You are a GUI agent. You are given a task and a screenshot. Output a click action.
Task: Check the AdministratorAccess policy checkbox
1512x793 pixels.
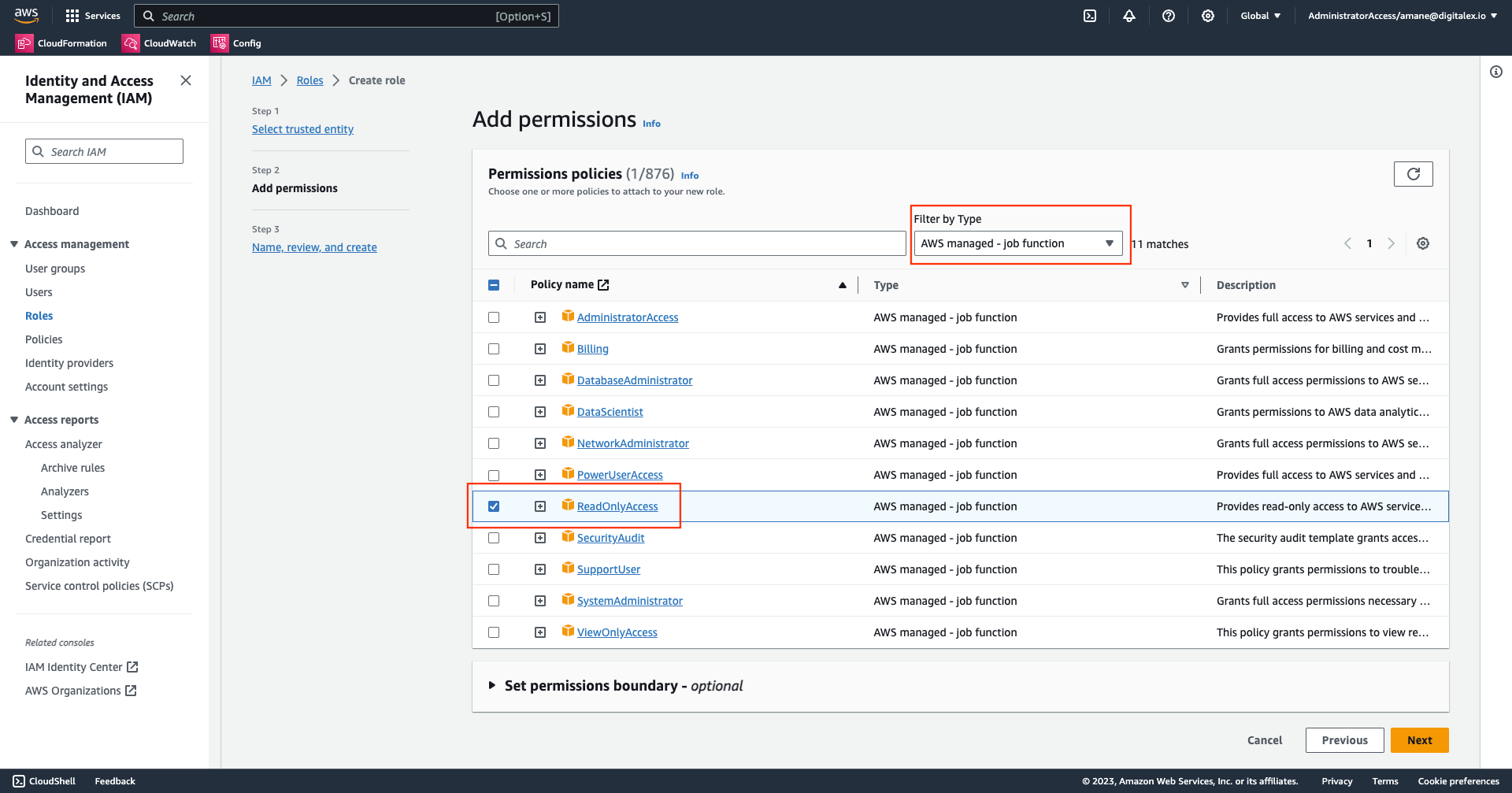click(x=494, y=317)
